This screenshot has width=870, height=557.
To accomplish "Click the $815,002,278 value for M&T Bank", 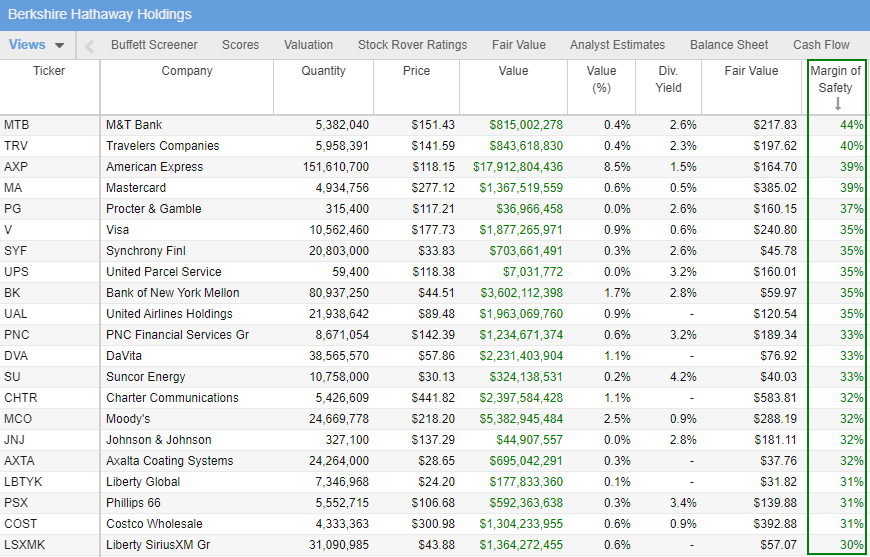I will [526, 125].
